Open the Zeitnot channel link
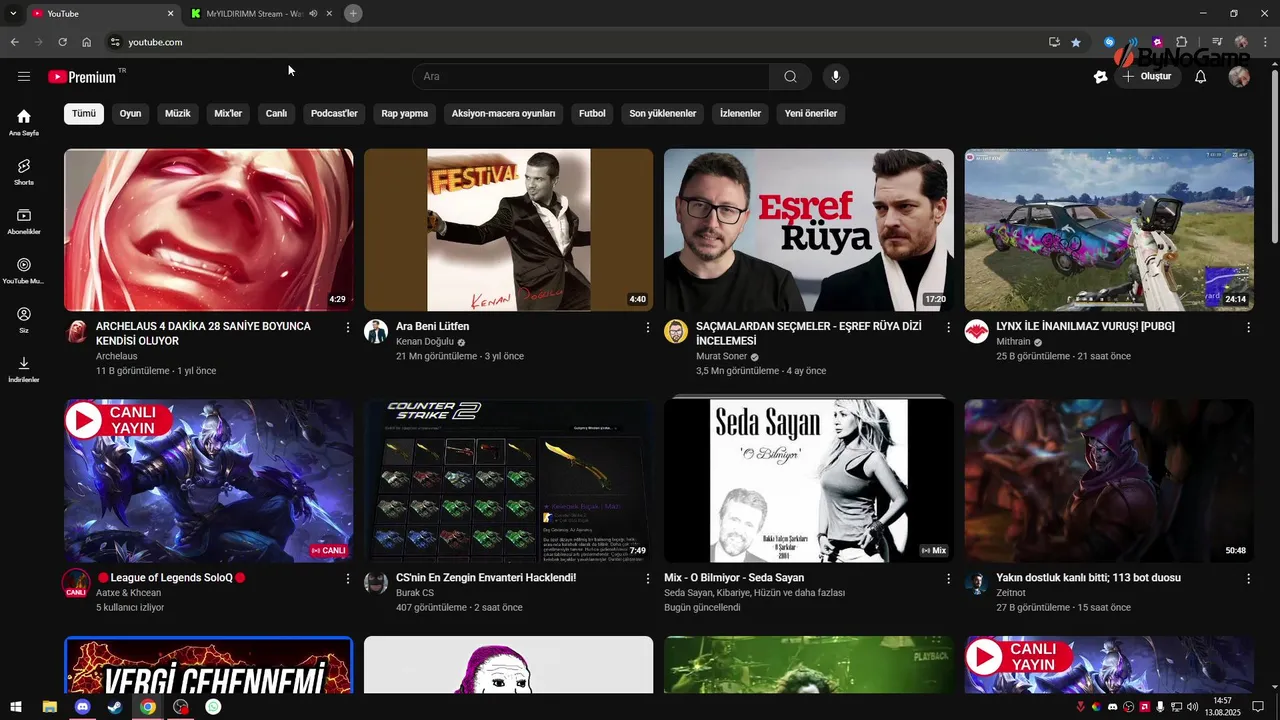The width and height of the screenshot is (1280, 720). pos(1011,593)
